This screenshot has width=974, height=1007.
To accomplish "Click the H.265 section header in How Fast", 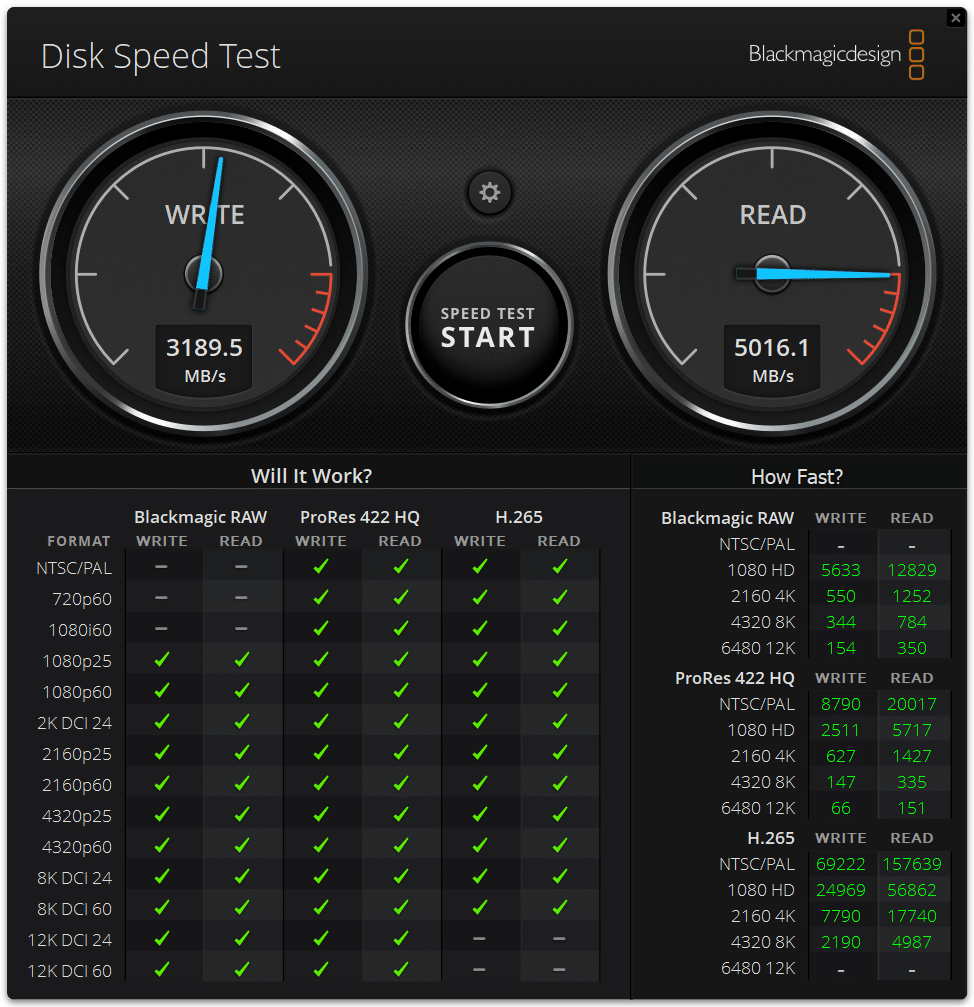I will point(770,838).
